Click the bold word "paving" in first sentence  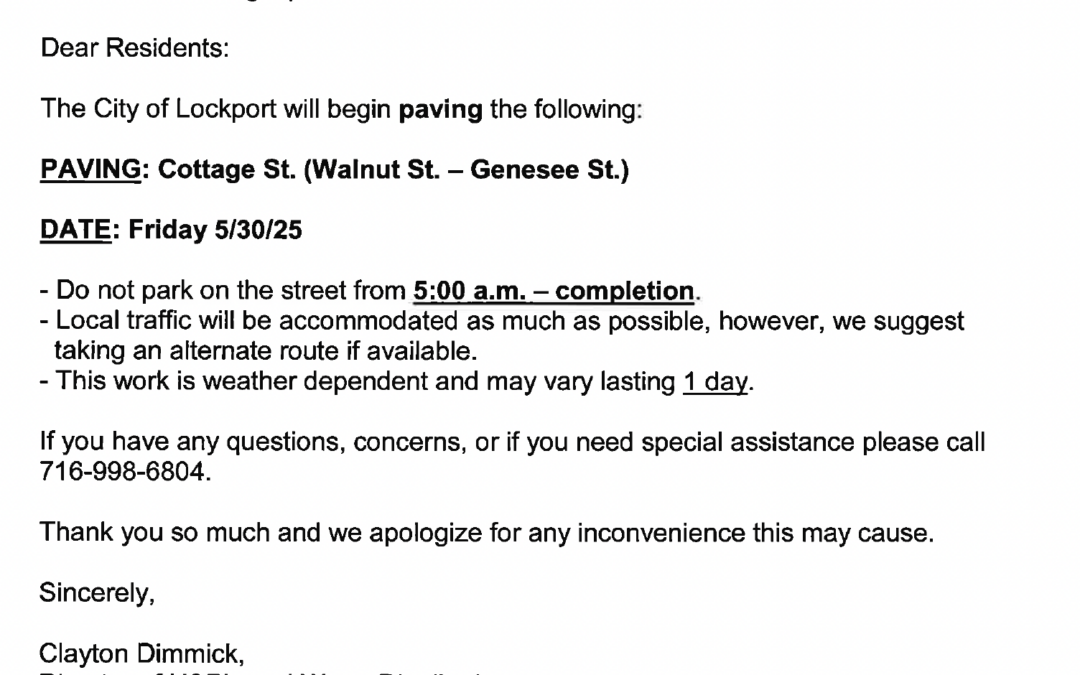441,110
